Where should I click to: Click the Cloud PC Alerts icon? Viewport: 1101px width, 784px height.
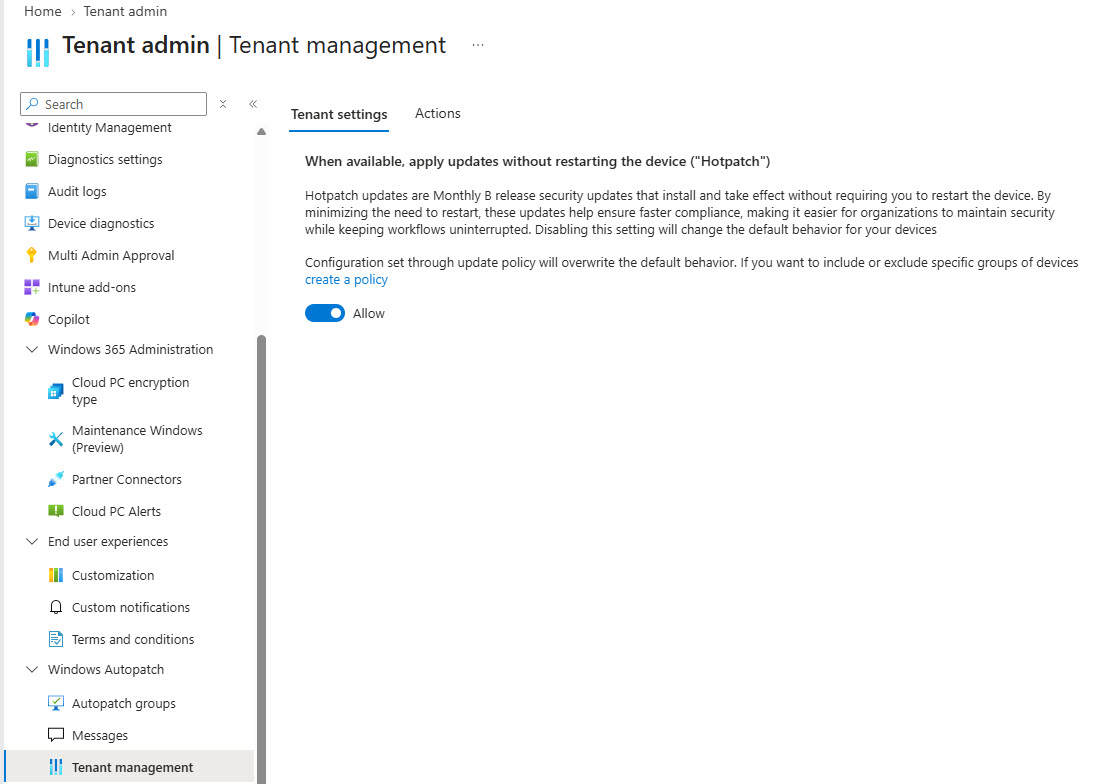point(55,511)
